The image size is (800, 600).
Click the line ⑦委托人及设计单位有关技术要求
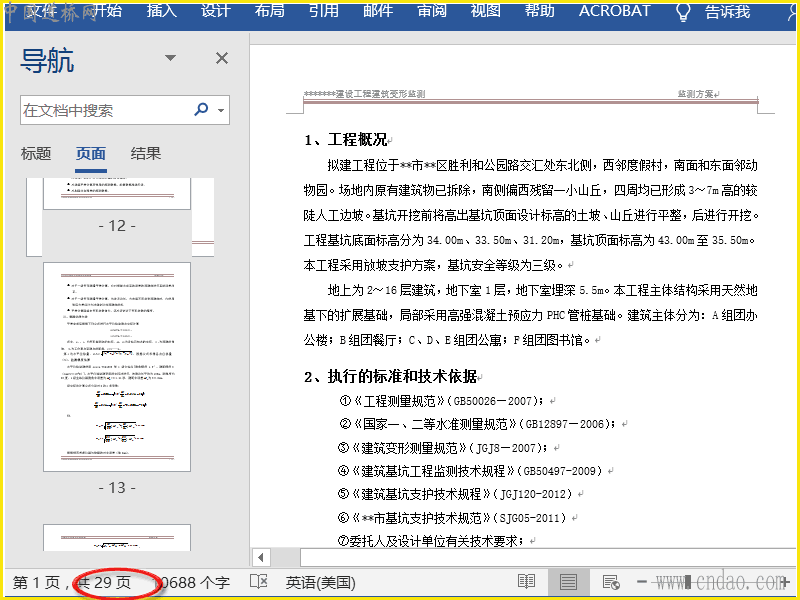(431, 540)
